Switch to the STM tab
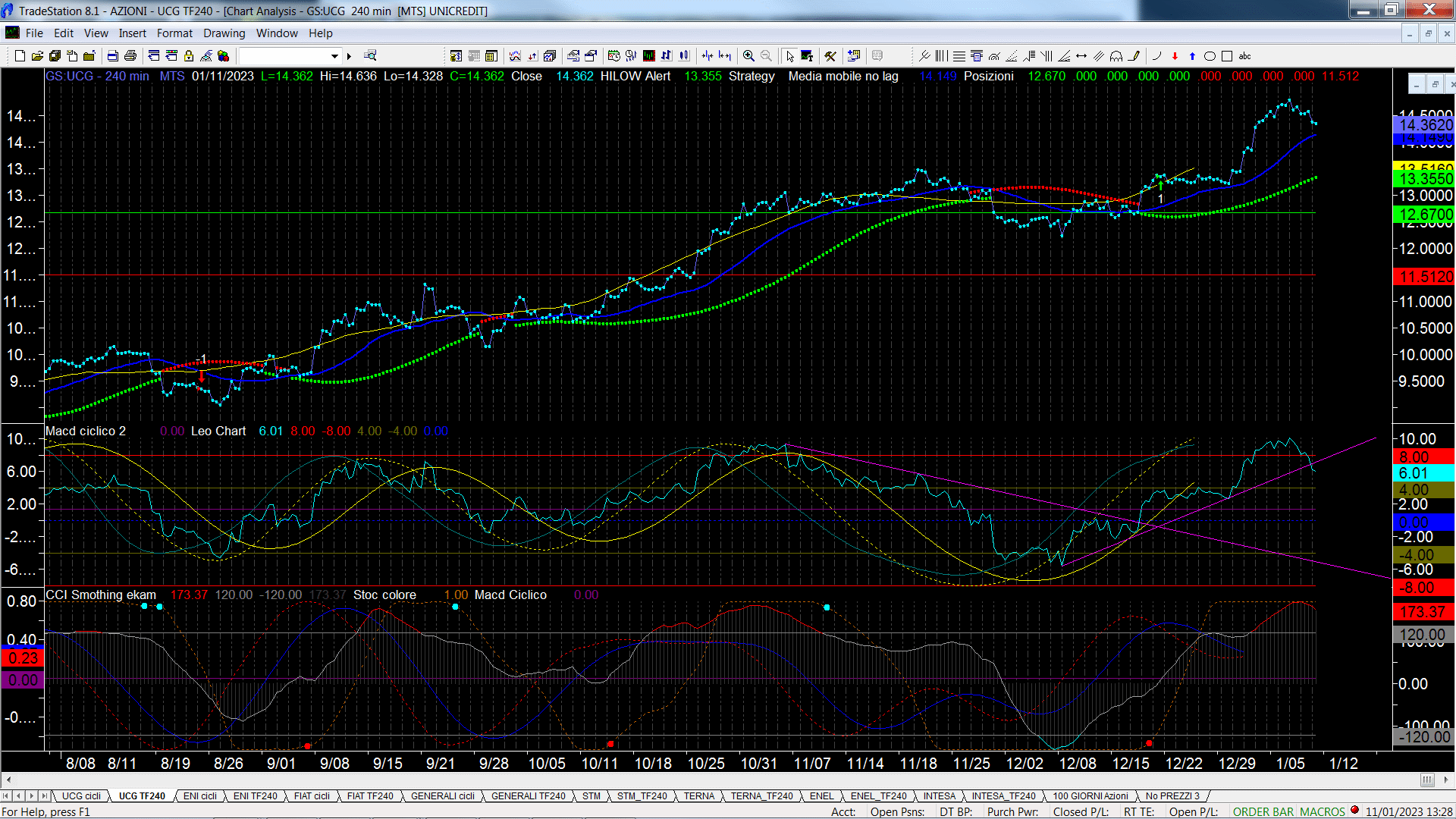 tap(591, 796)
